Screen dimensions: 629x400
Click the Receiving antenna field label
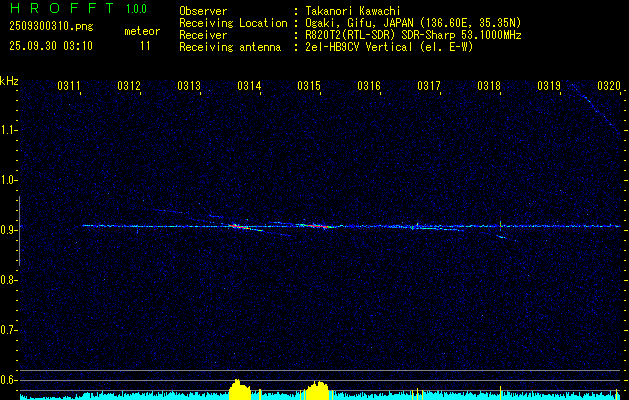click(x=230, y=47)
